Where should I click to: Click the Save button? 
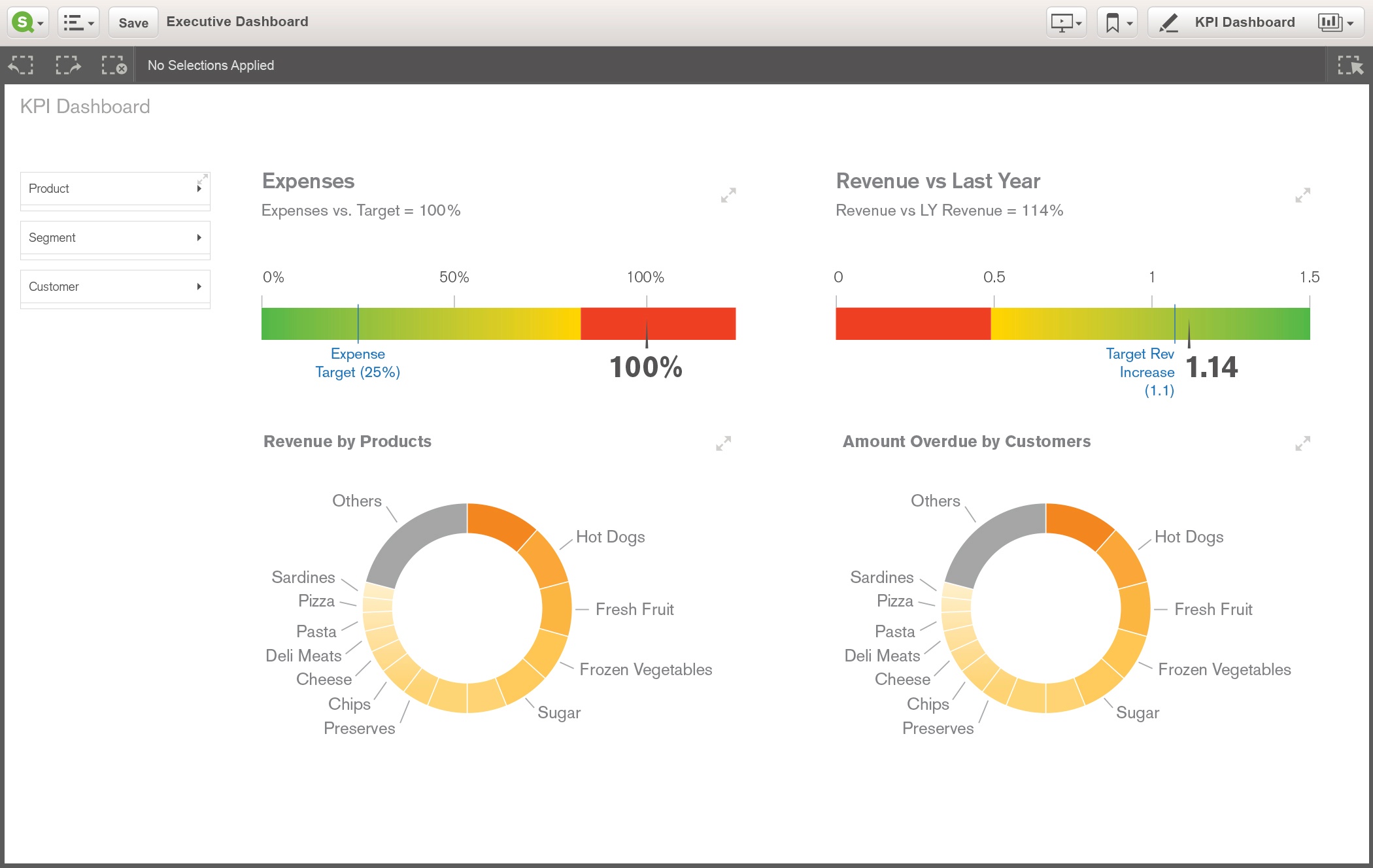(133, 22)
